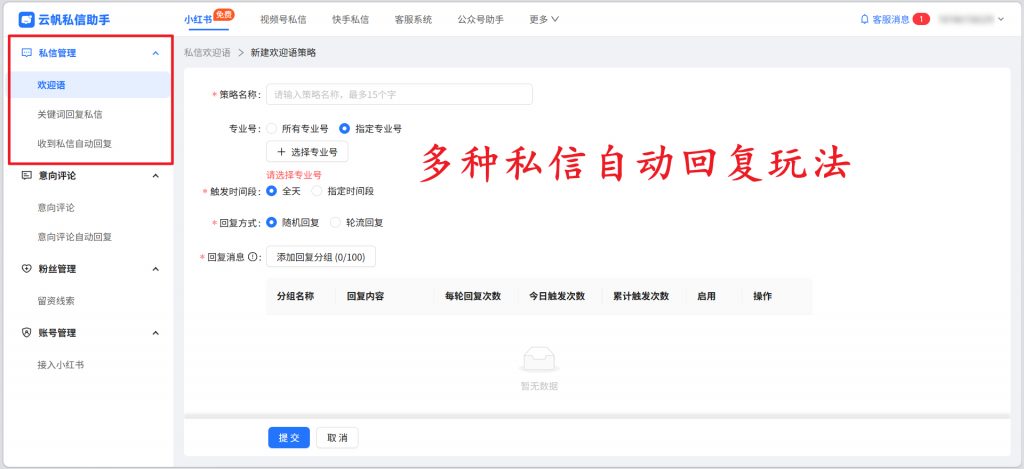Click the 选择专业号 button
Viewport: 1024px width, 469px height.
(x=307, y=152)
